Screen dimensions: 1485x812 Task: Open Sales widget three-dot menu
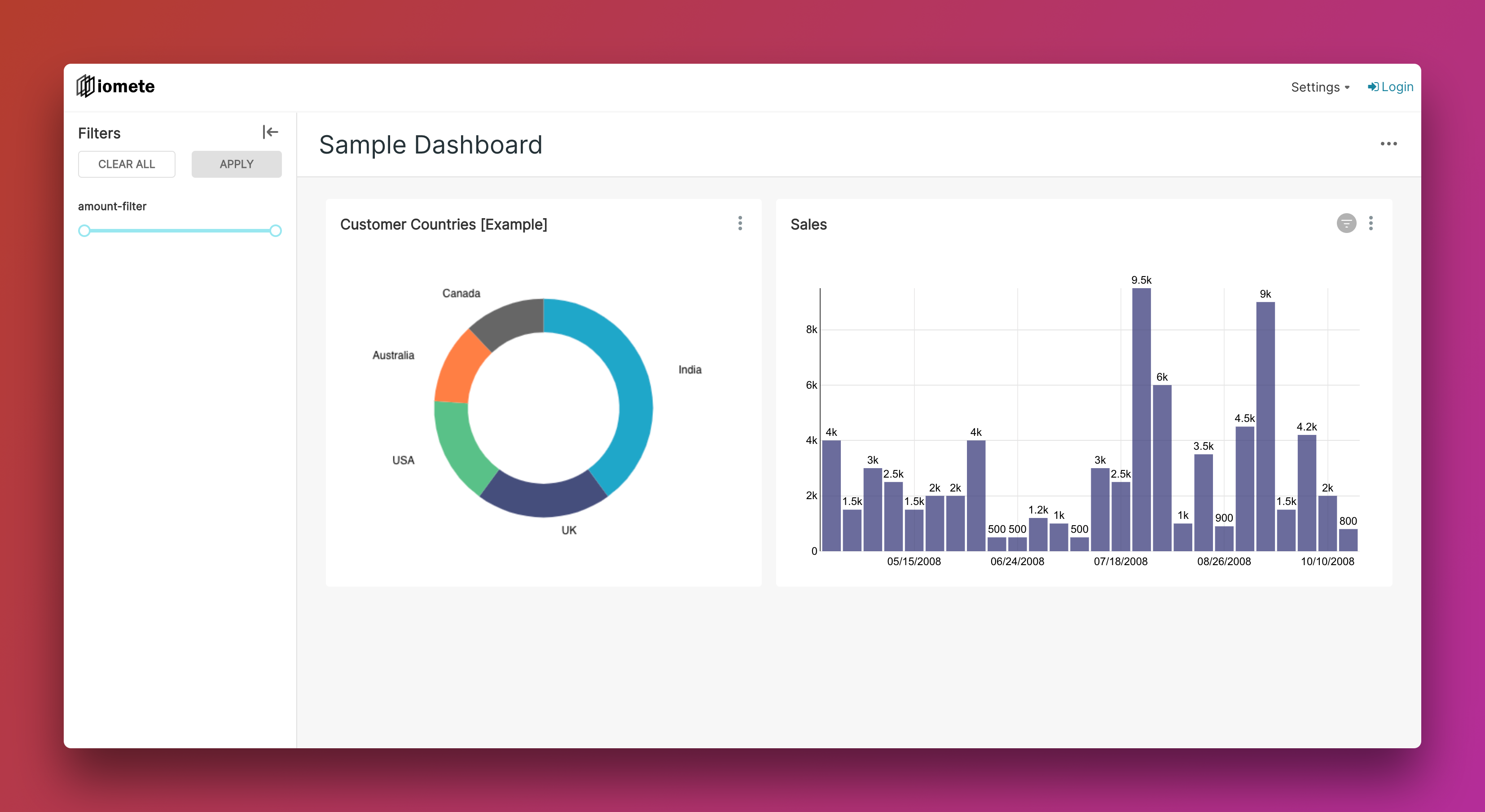pyautogui.click(x=1370, y=223)
